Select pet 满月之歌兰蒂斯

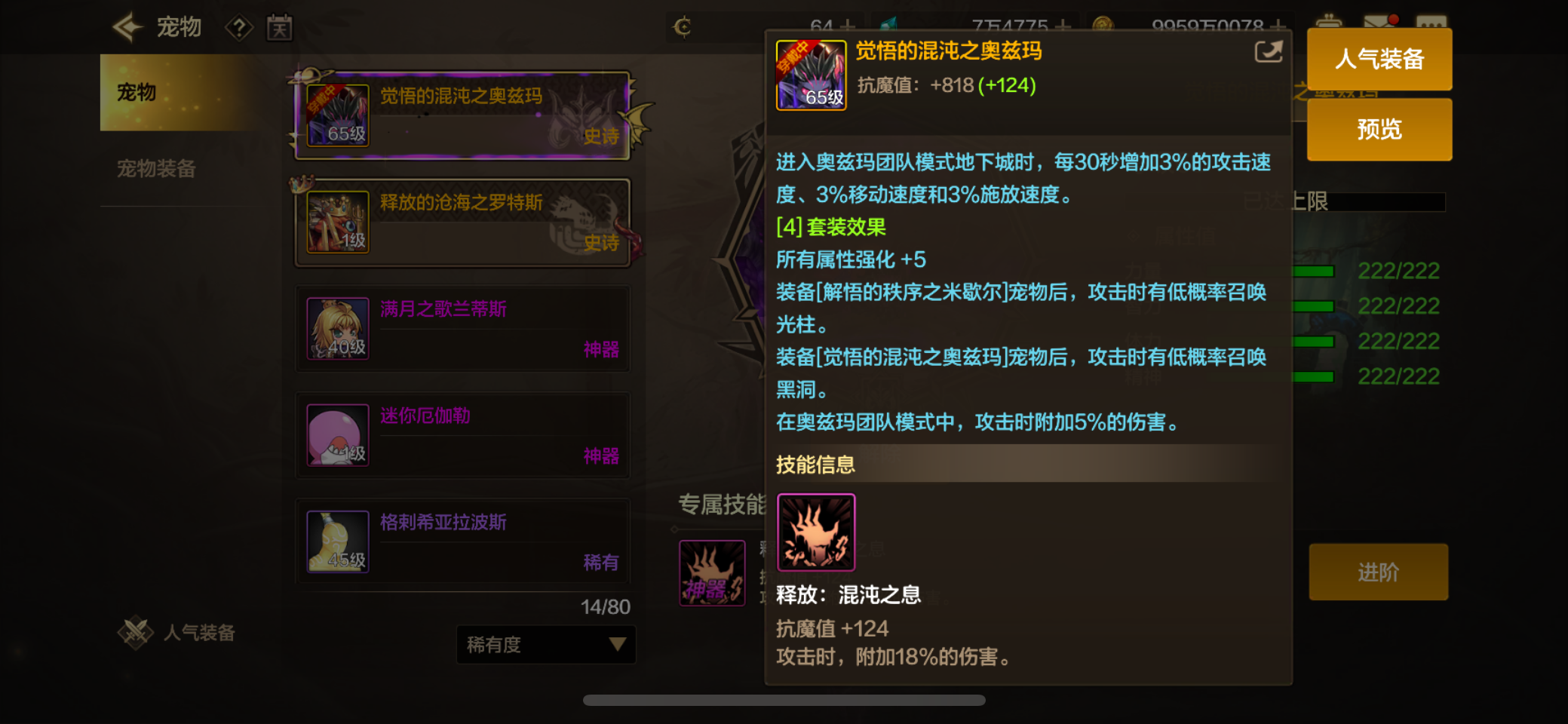pyautogui.click(x=462, y=329)
